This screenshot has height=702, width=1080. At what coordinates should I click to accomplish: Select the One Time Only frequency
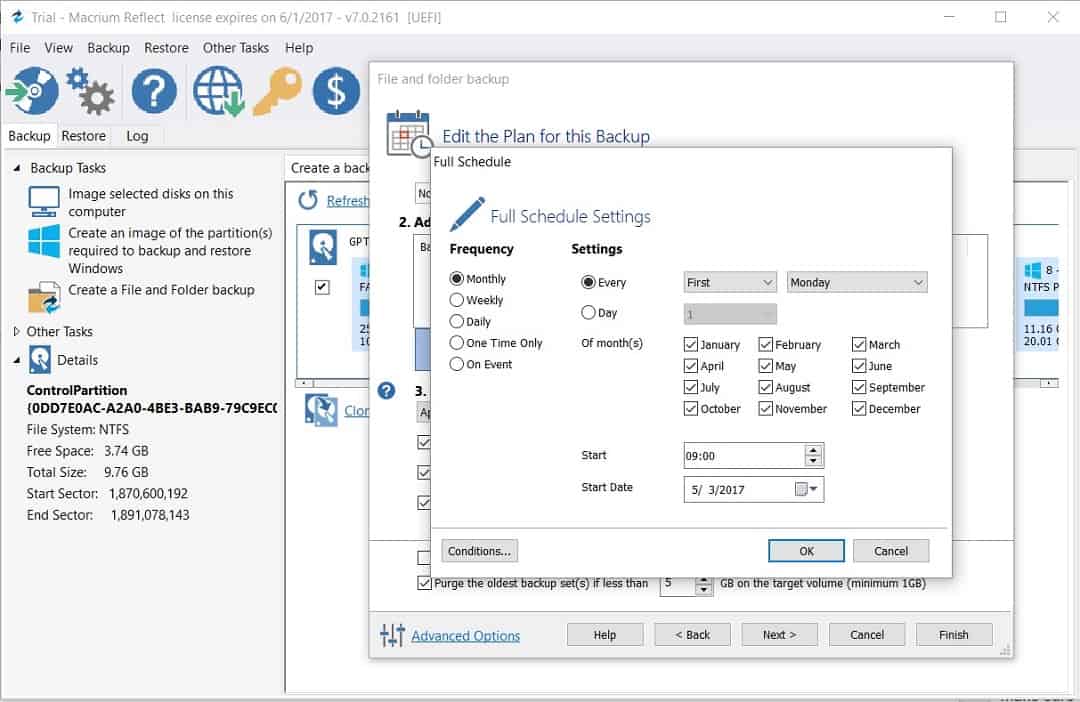456,342
